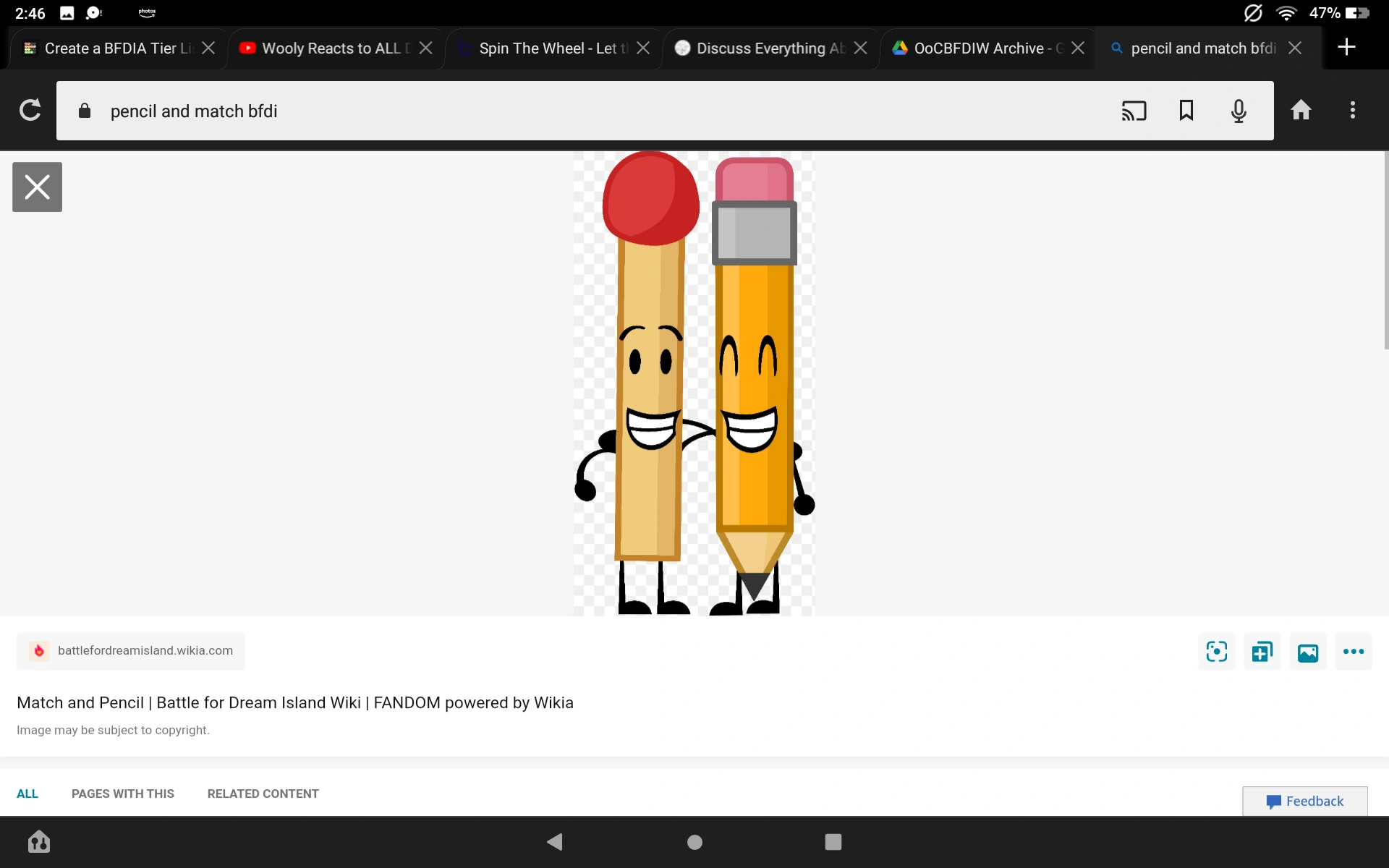Select the RELATED CONTENT tab
Viewport: 1389px width, 868px height.
click(263, 793)
